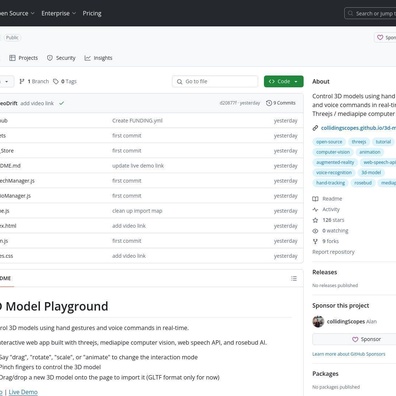
Task: Open the Packages heading link
Action: pyautogui.click(x=325, y=374)
